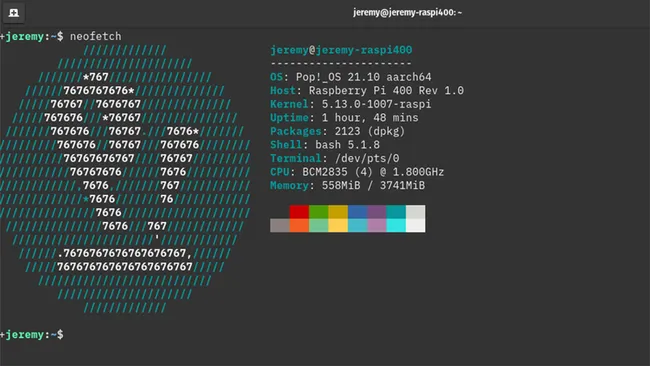Click the pale yellow color block

[338, 225]
